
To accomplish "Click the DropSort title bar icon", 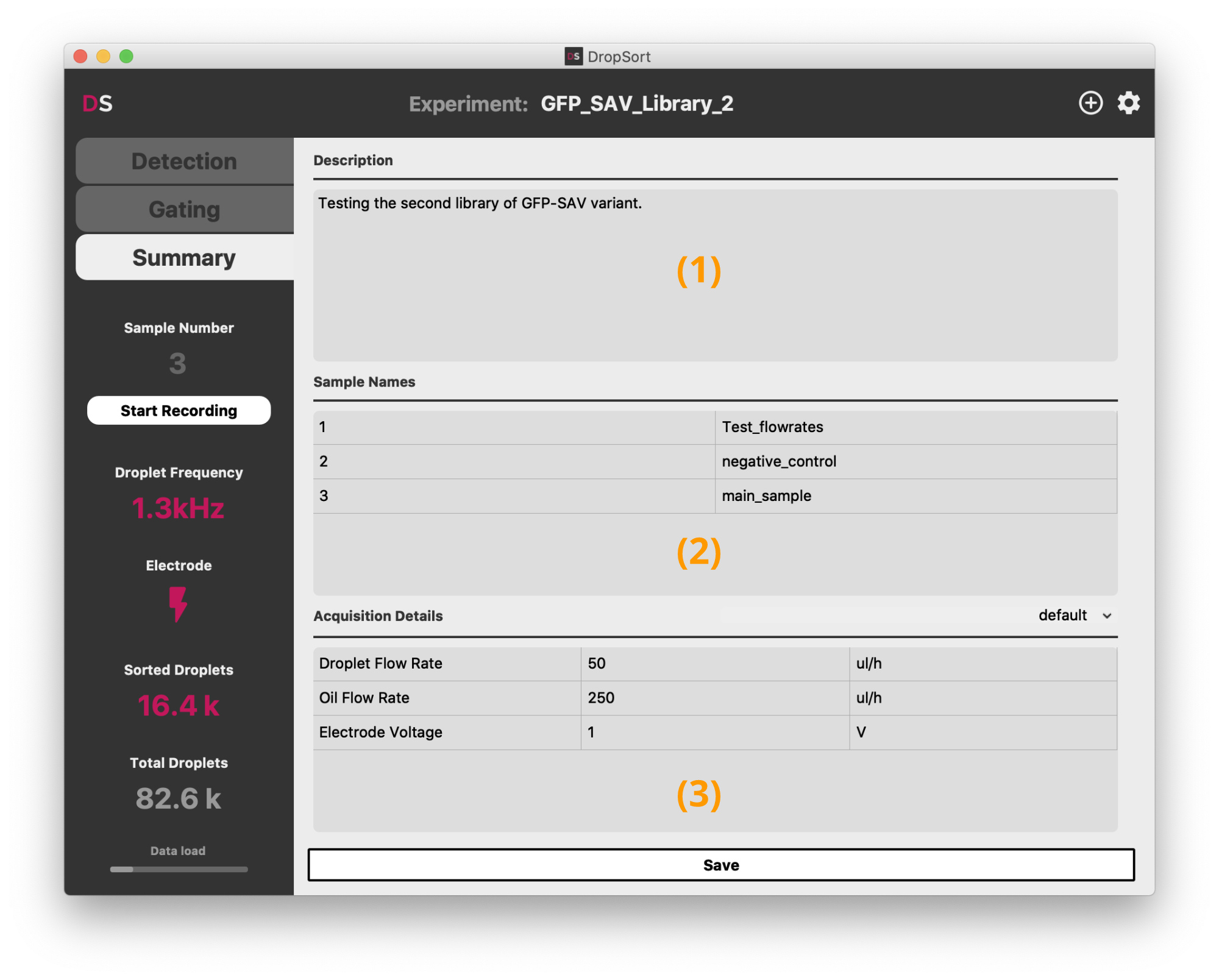I will [x=573, y=57].
